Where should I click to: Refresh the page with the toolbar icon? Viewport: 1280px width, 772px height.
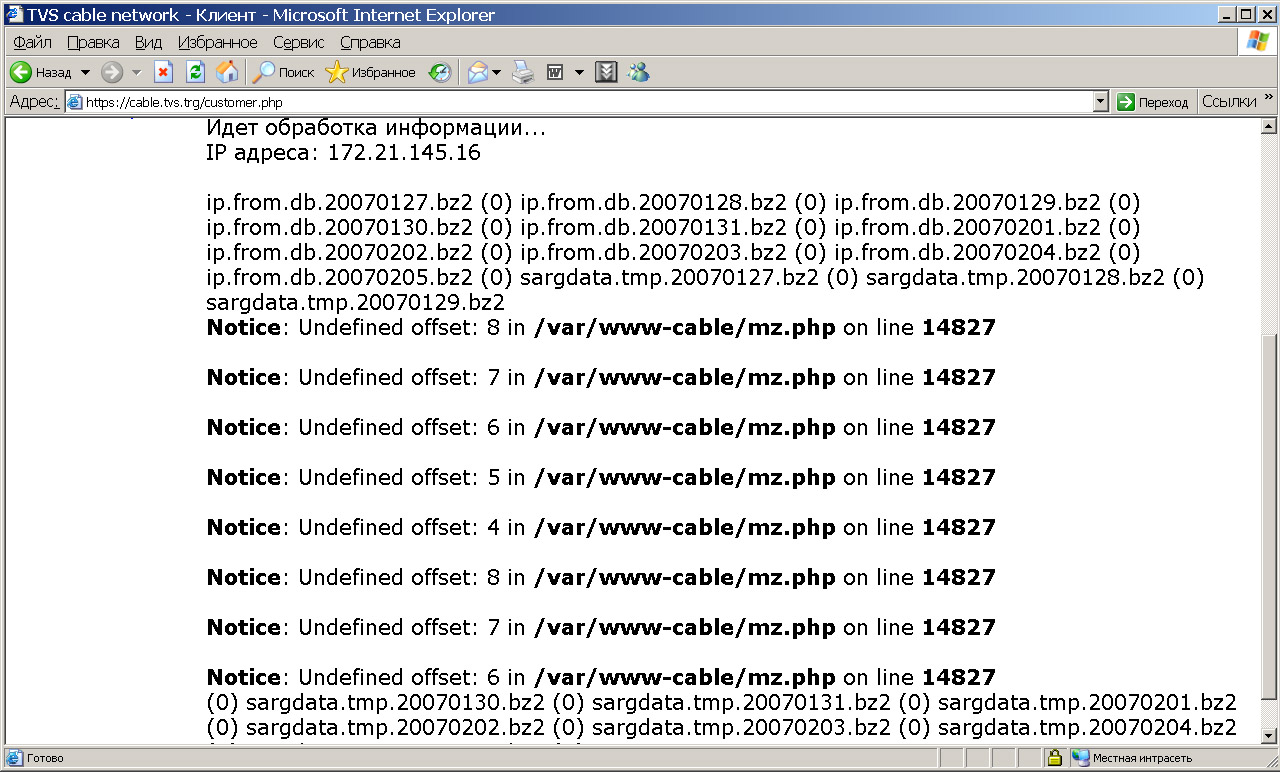tap(196, 72)
